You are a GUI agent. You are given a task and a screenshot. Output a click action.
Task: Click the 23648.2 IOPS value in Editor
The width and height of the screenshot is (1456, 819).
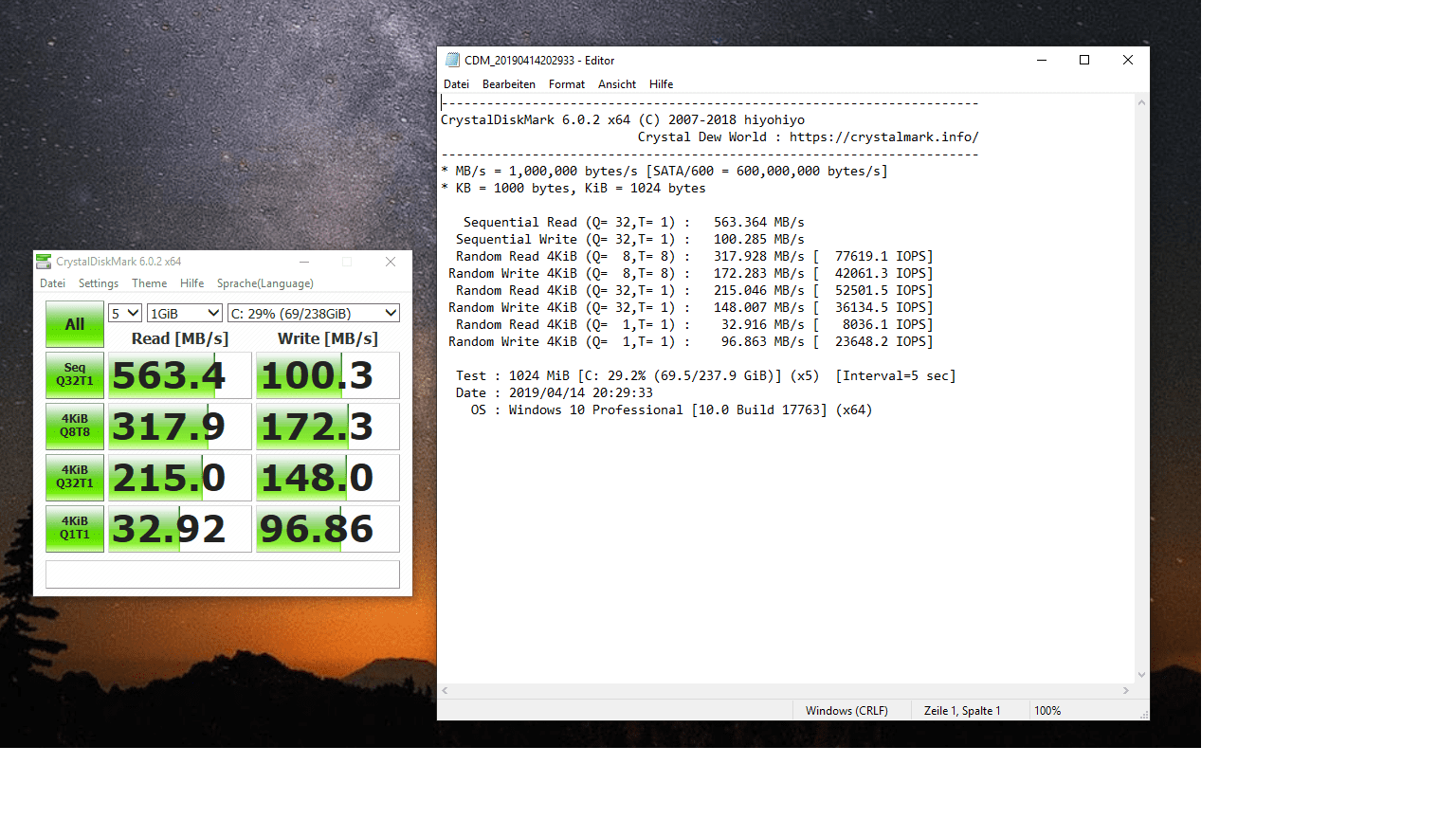pos(883,342)
